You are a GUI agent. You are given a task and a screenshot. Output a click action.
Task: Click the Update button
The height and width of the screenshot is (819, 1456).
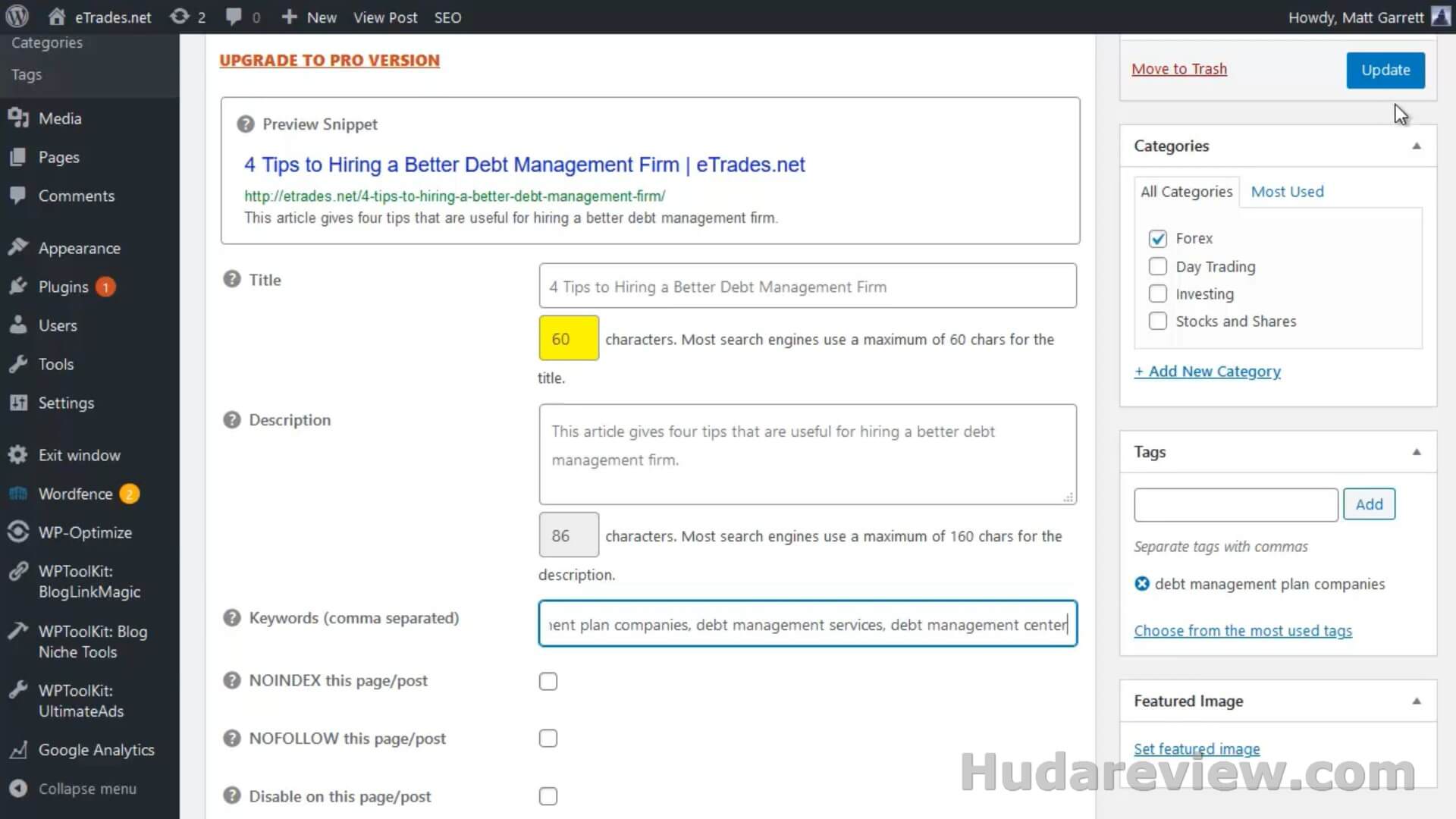(1385, 70)
